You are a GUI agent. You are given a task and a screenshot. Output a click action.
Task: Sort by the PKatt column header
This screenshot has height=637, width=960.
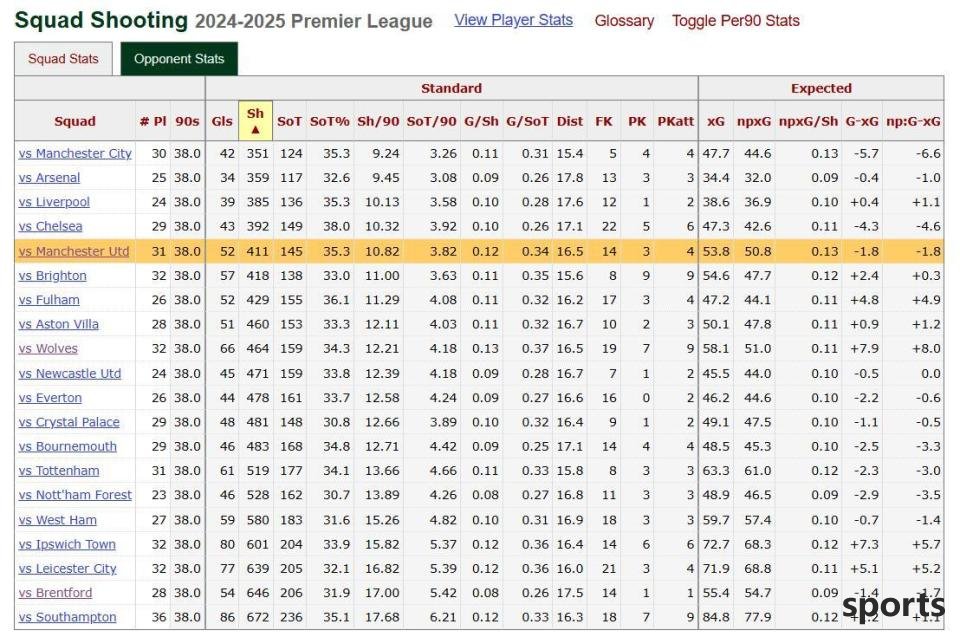(x=675, y=121)
